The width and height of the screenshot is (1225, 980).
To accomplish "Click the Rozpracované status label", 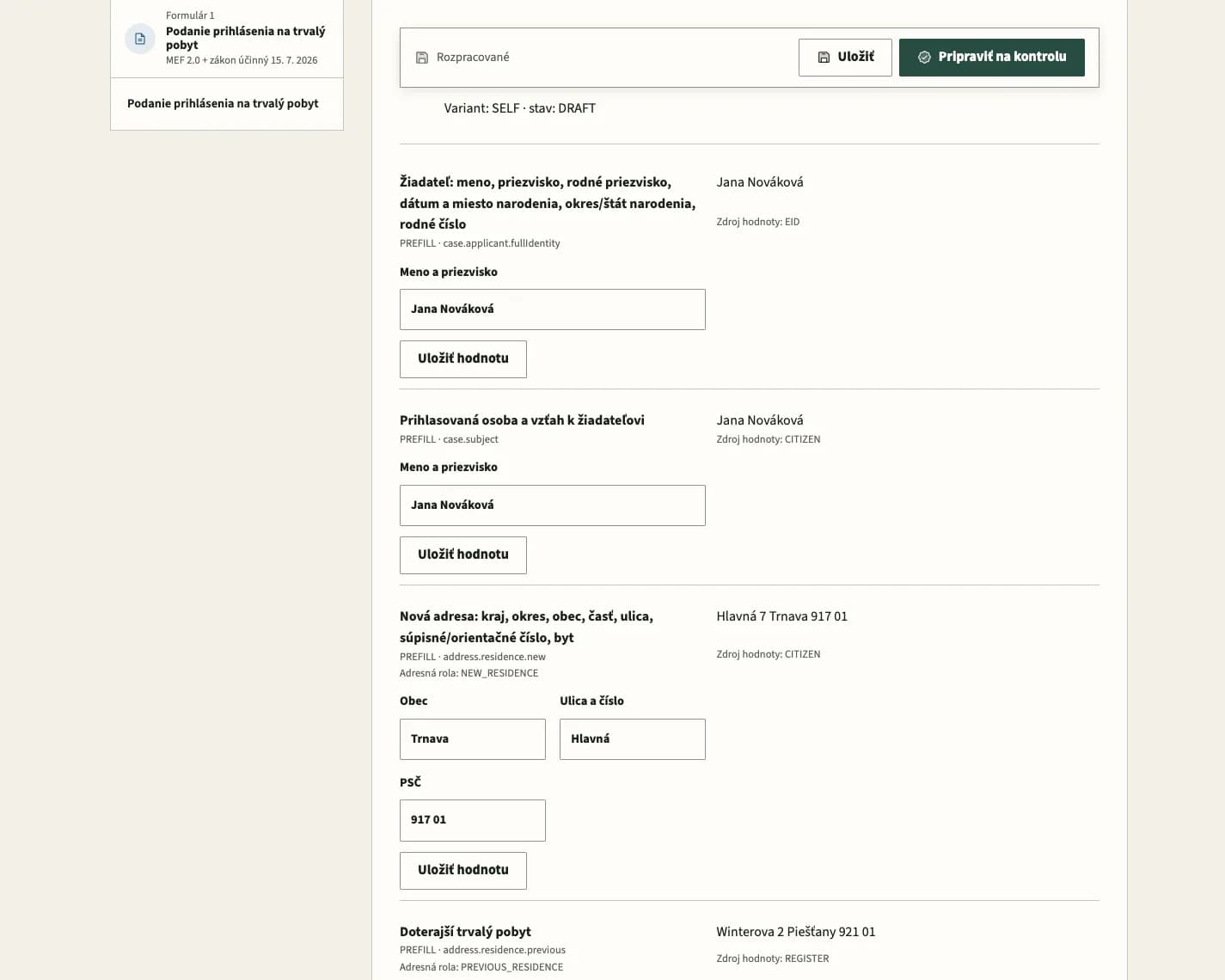I will pyautogui.click(x=473, y=58).
